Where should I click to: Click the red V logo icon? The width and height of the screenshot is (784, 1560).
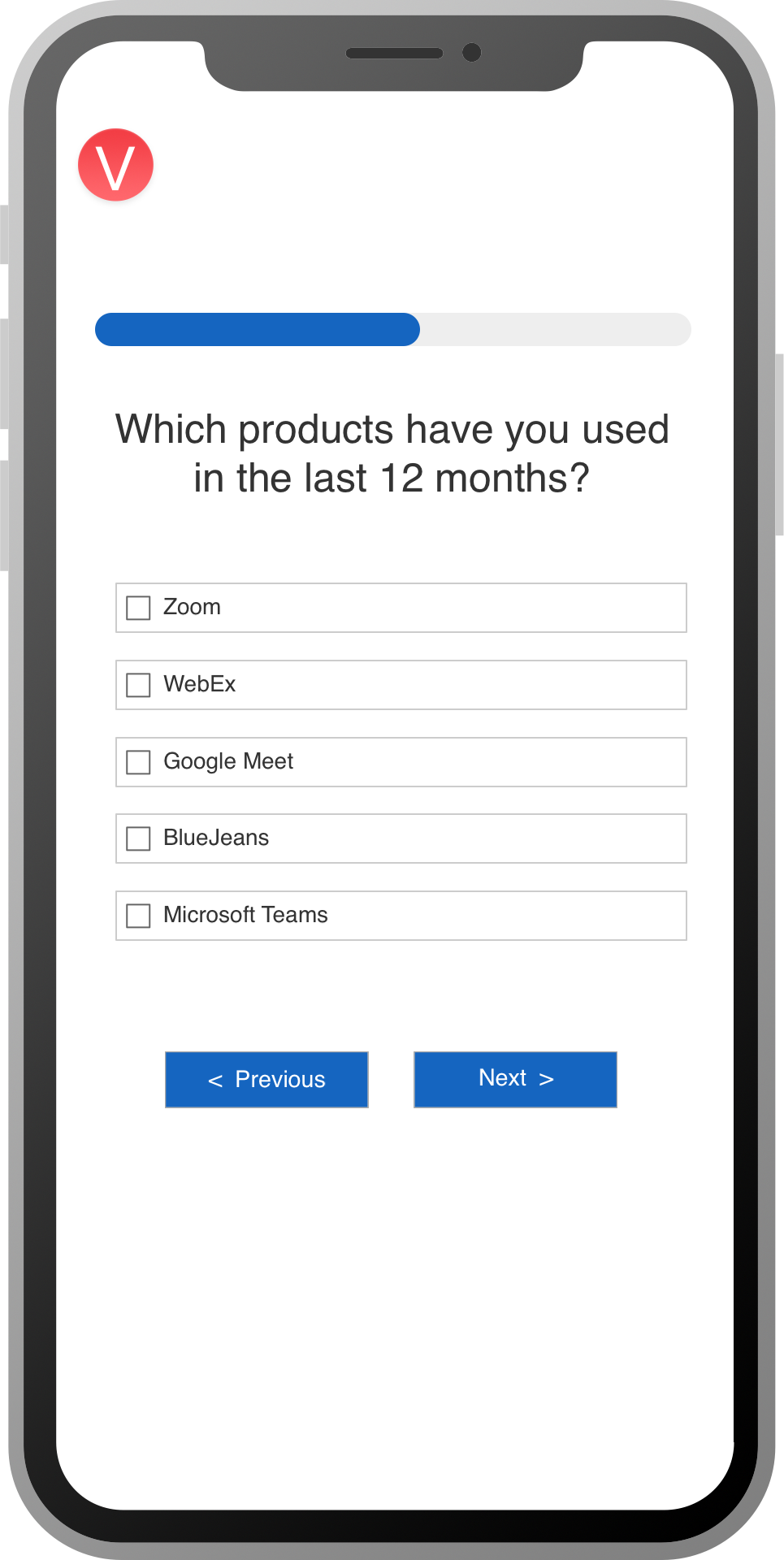coord(115,165)
